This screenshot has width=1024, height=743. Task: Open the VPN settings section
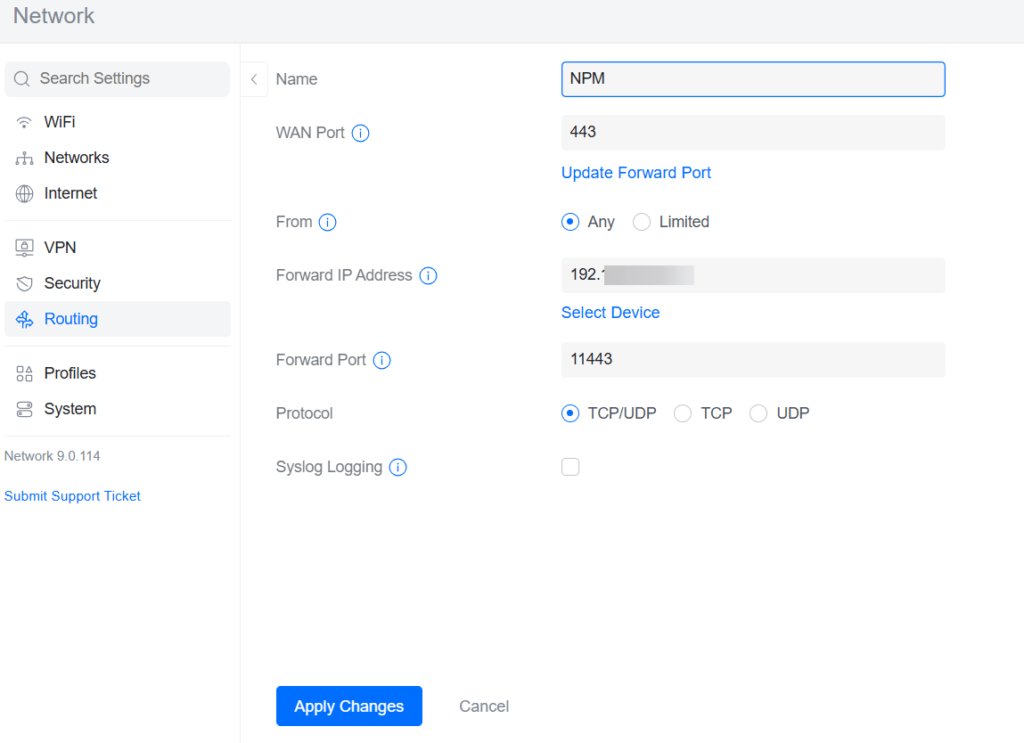coord(59,248)
